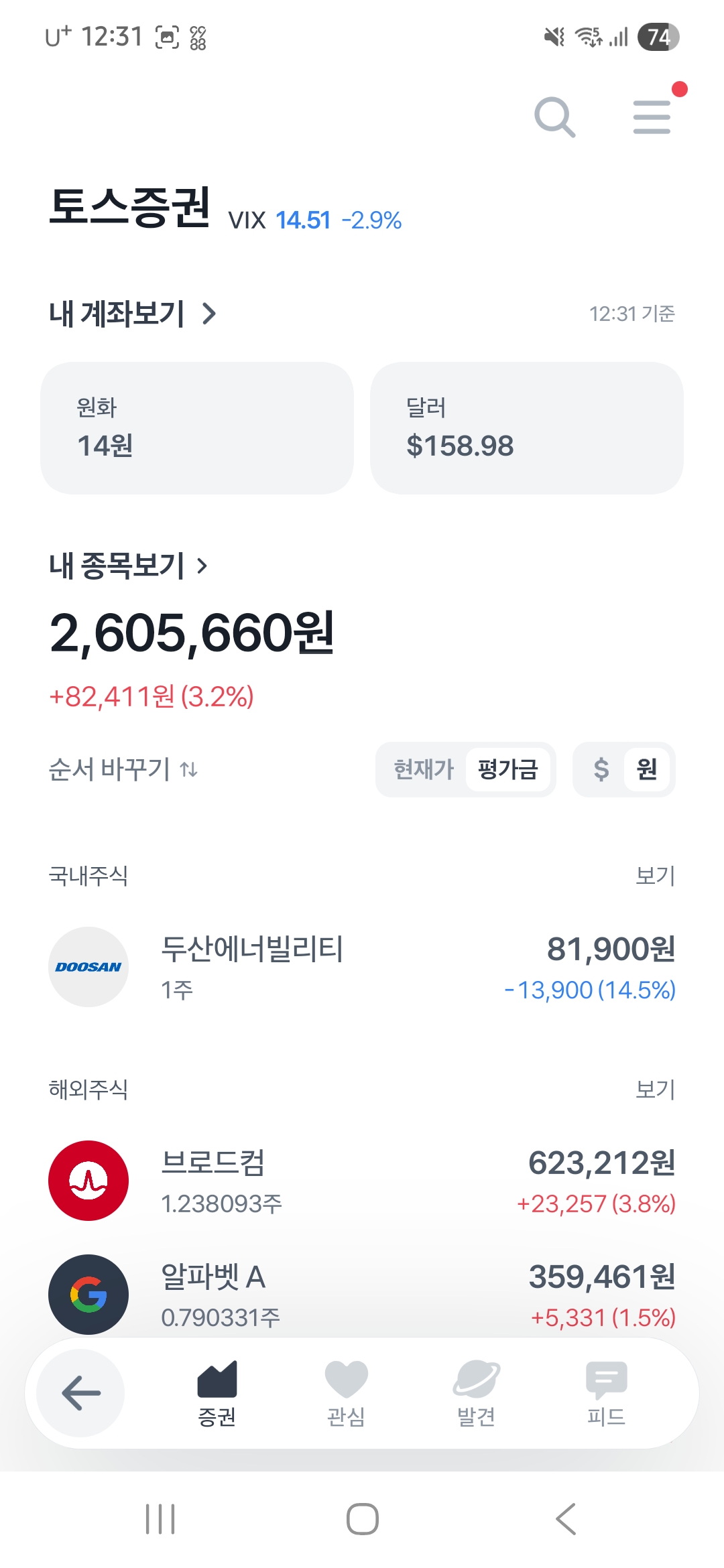Viewport: 724px width, 1568px height.
Task: Switch currency display to dollar
Action: (601, 769)
